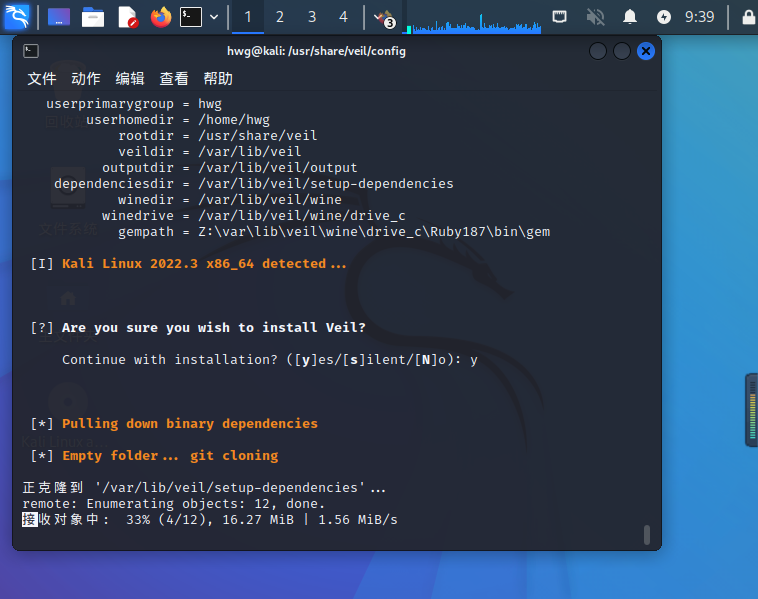Minimize the terminal window

click(x=598, y=51)
